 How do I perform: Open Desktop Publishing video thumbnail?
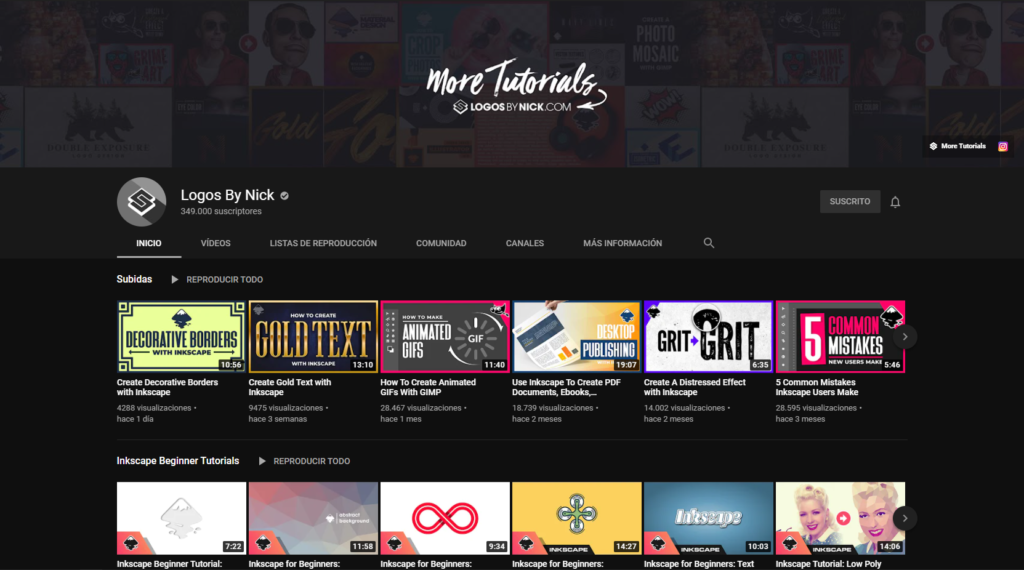pyautogui.click(x=577, y=337)
